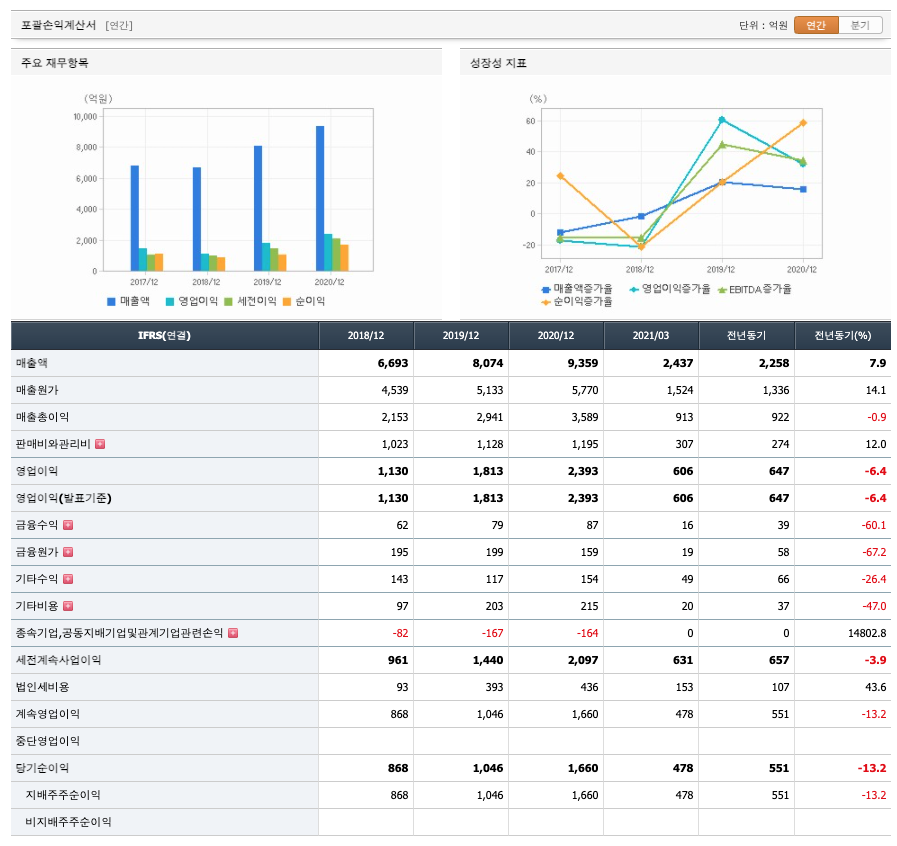Click the 매출액 row label
Screen dimensions: 897x846
pyautogui.click(x=32, y=363)
